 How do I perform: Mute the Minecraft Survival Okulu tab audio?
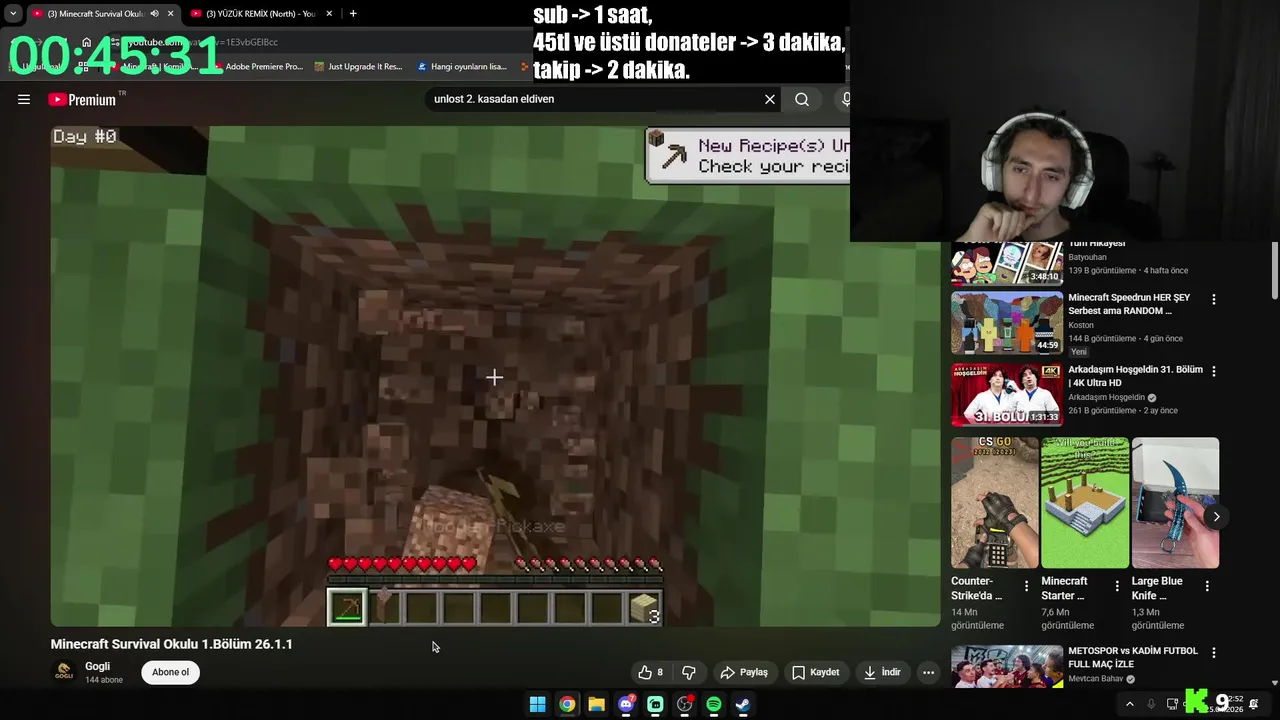(x=154, y=13)
